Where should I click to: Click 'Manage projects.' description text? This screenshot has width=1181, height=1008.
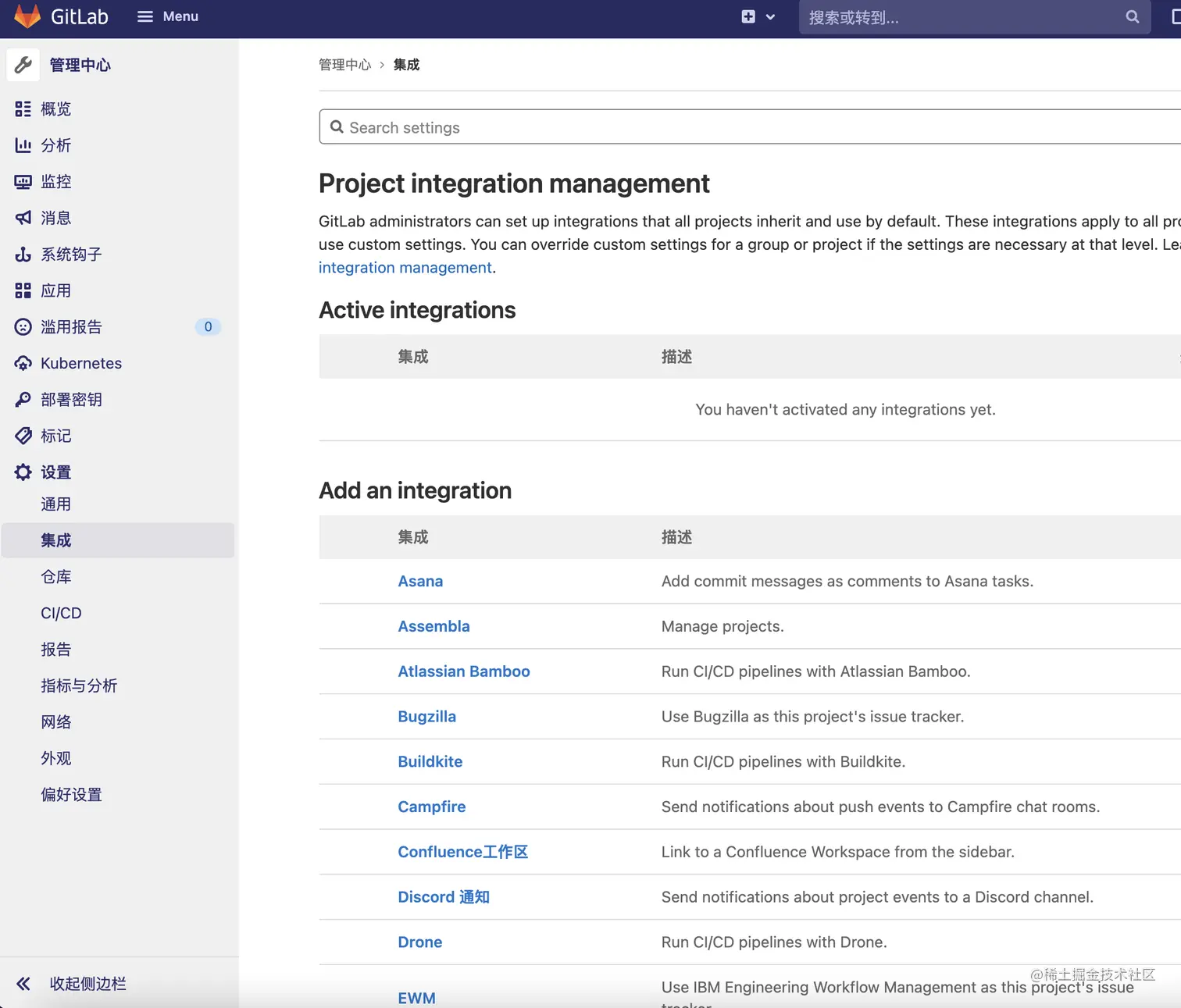pos(723,626)
